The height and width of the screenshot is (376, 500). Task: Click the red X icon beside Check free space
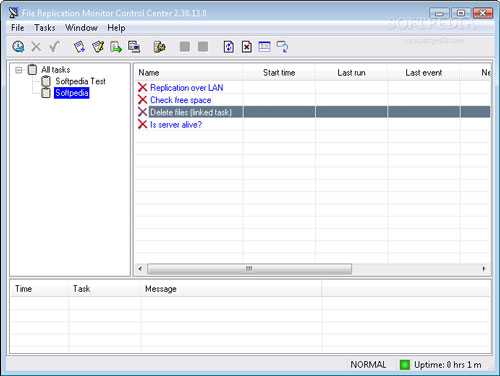pos(142,100)
